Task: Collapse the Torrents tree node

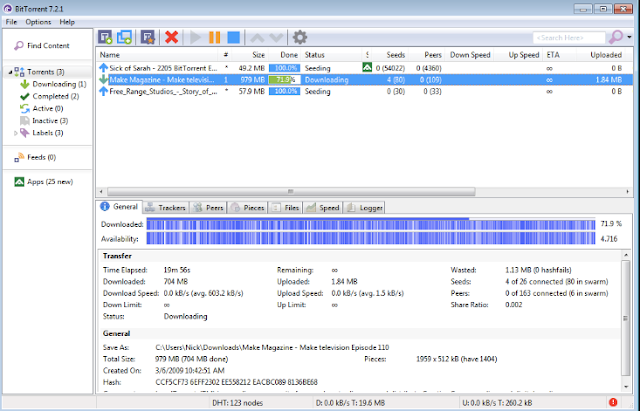Action: [x=10, y=72]
